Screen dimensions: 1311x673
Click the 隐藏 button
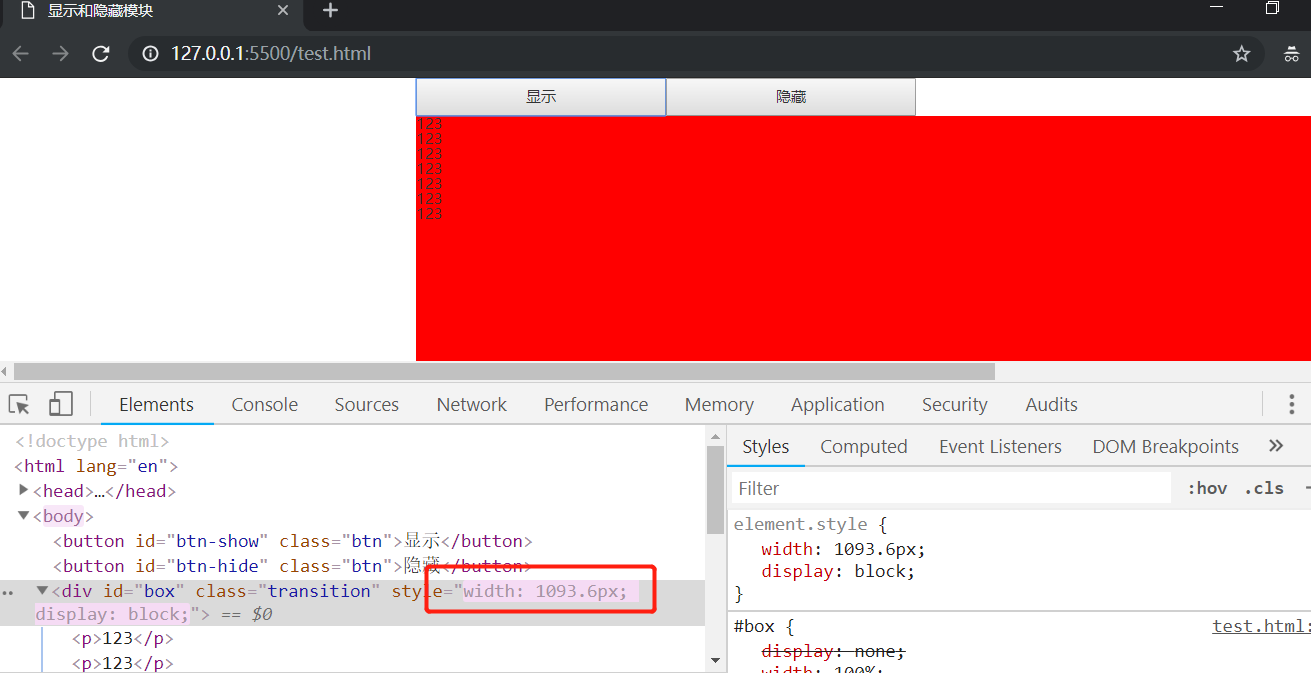tap(791, 97)
